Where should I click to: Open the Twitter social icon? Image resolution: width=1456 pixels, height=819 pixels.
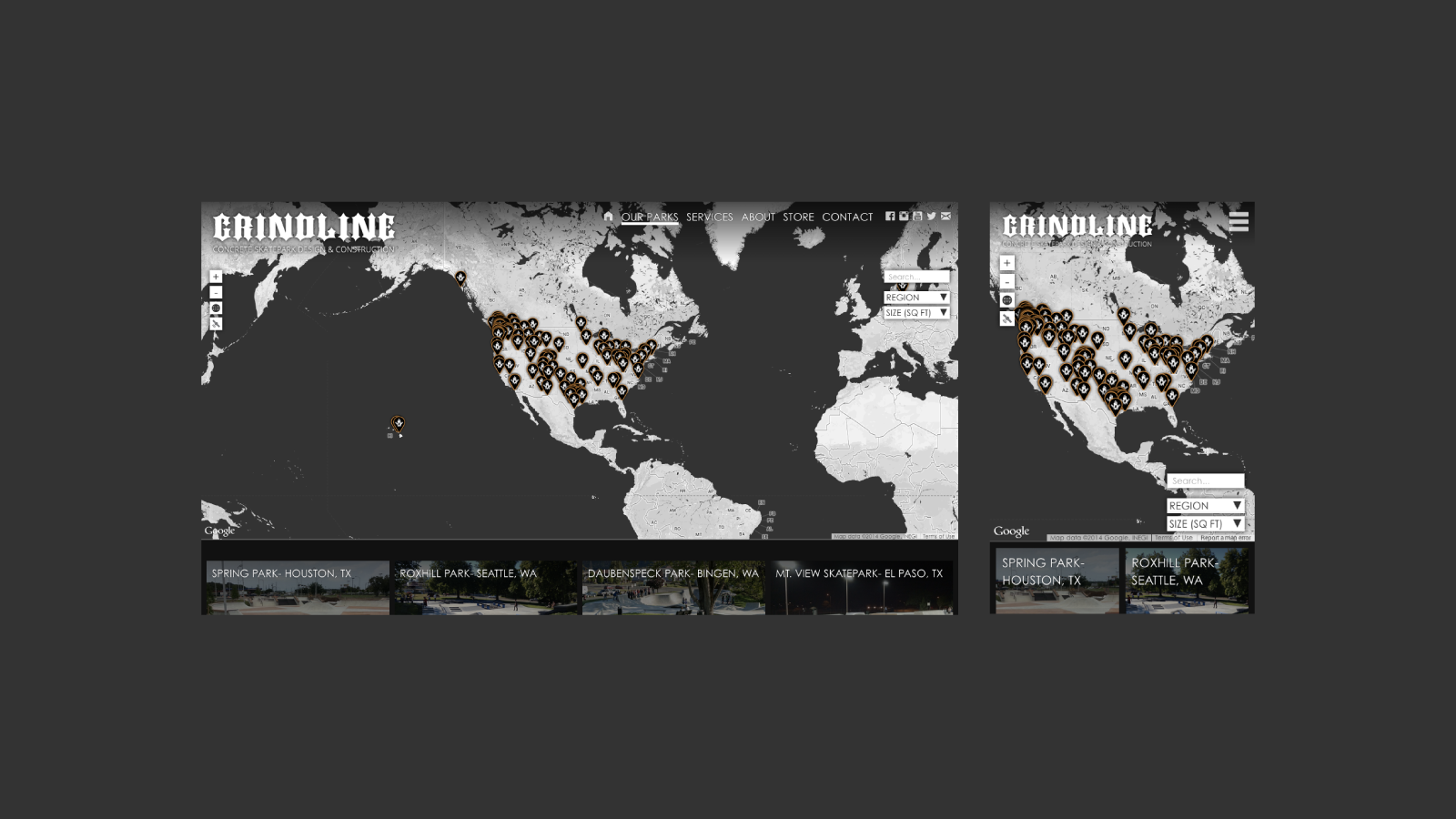coord(931,217)
